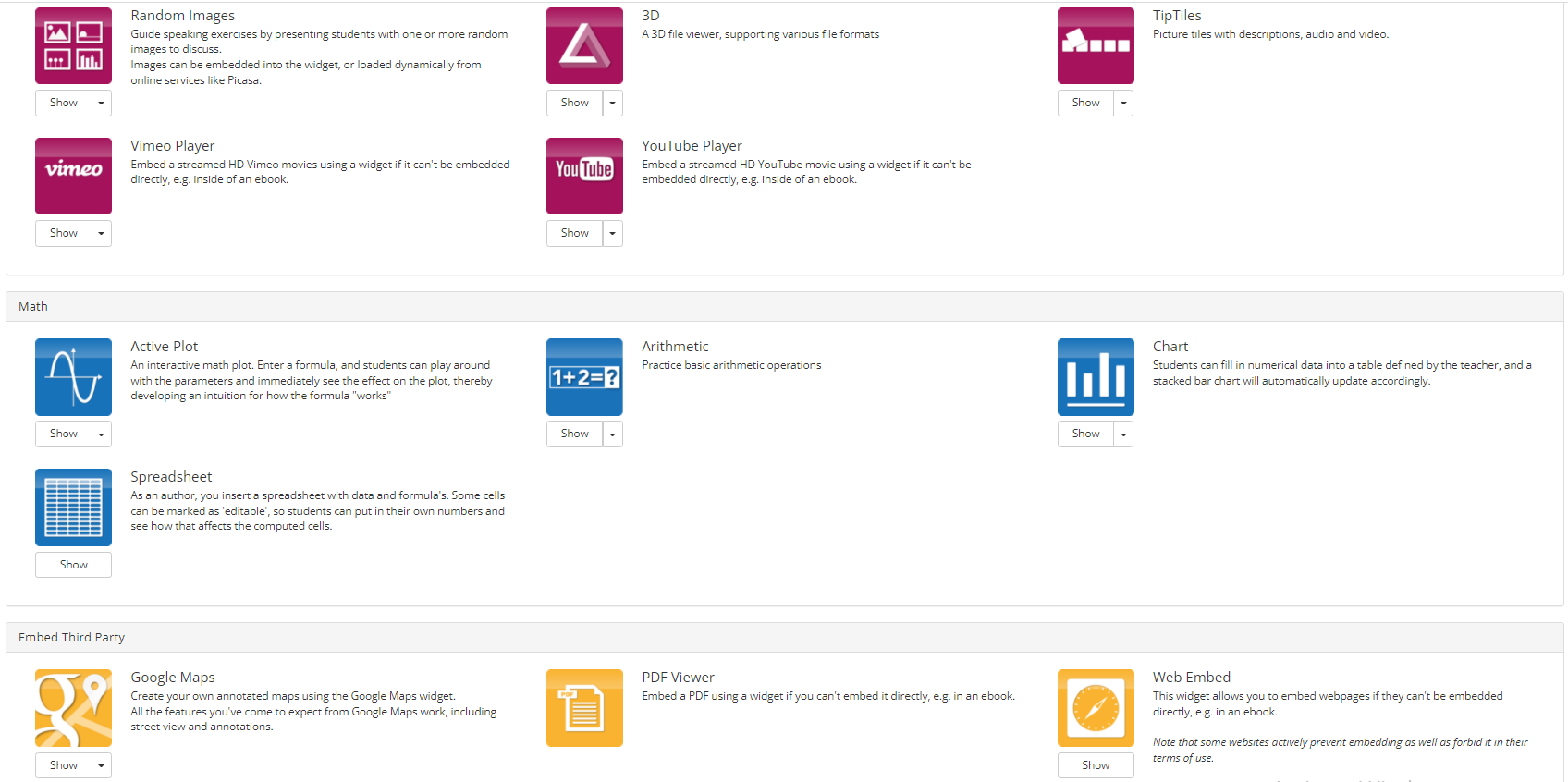
Task: Click the YouTube Player icon
Action: 584,176
